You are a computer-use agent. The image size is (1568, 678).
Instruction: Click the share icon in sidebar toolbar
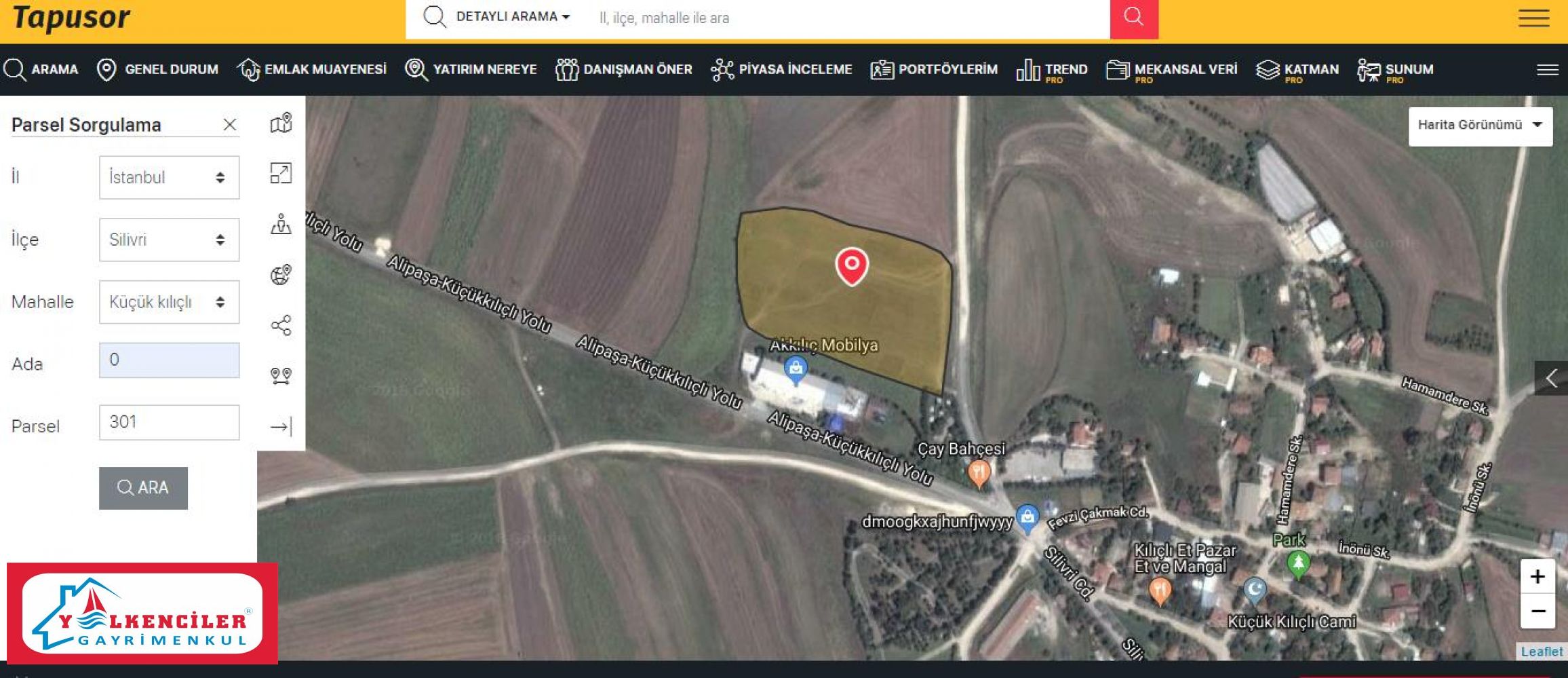tap(281, 326)
